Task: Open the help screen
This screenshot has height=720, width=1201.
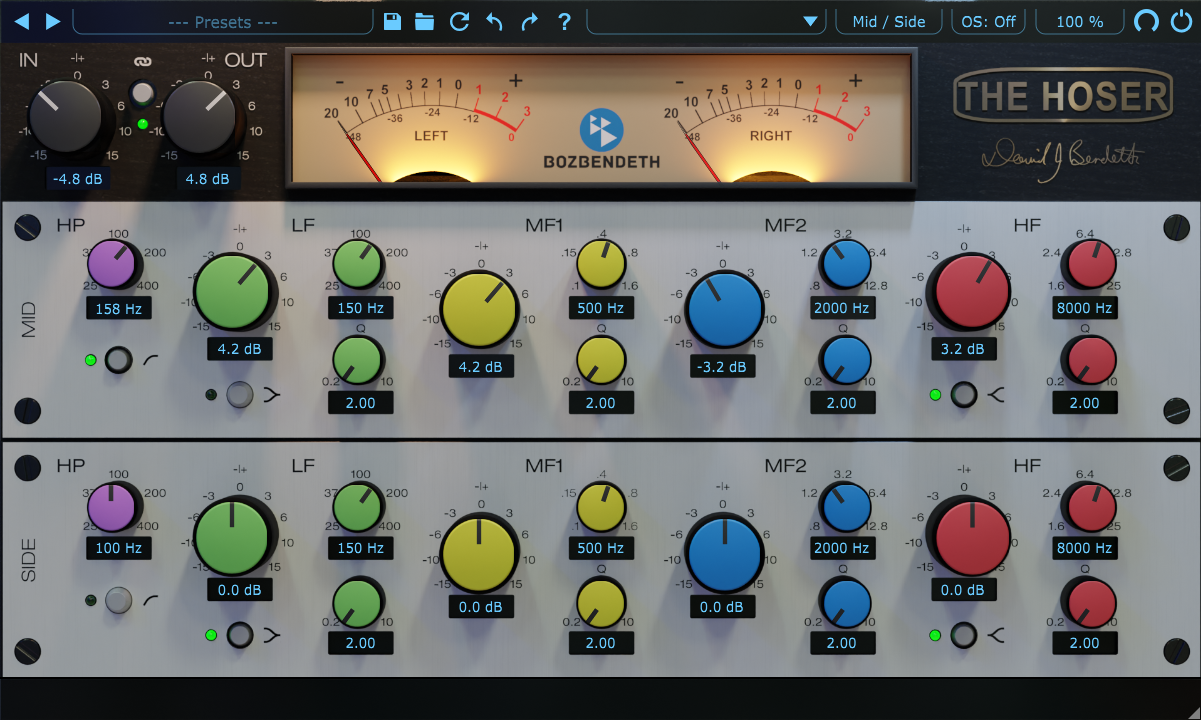Action: click(564, 21)
